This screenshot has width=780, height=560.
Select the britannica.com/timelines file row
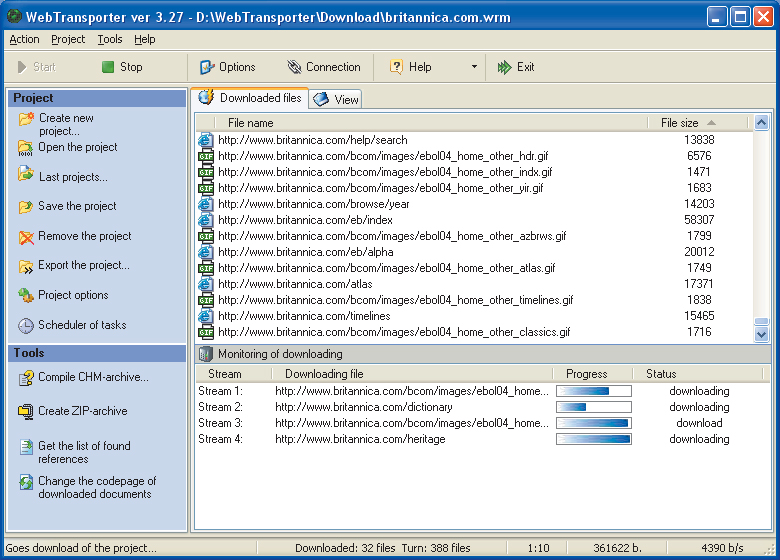pos(475,316)
